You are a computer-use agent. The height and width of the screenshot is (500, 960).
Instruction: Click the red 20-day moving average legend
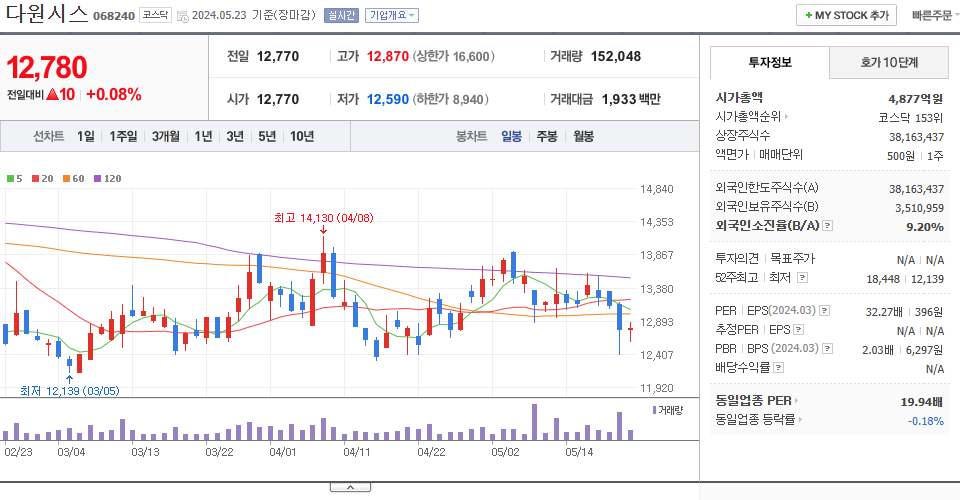tap(43, 179)
